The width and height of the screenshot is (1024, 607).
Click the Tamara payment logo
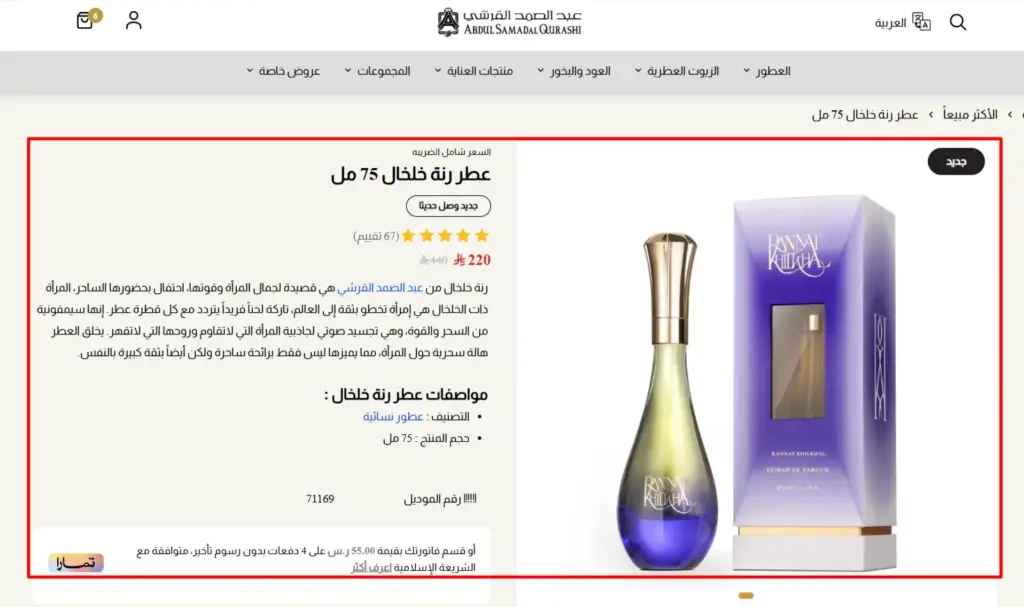point(76,563)
